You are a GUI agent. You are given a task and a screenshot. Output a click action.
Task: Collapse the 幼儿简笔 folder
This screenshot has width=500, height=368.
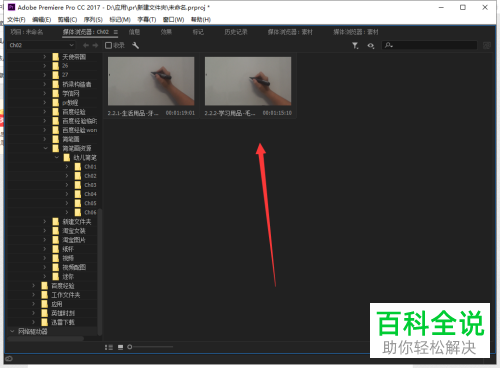tap(56, 157)
